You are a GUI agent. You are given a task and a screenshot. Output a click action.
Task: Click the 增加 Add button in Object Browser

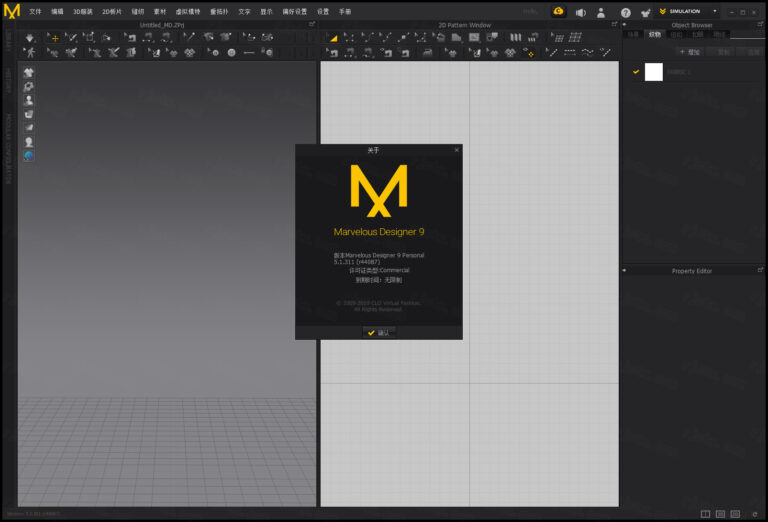click(x=690, y=51)
